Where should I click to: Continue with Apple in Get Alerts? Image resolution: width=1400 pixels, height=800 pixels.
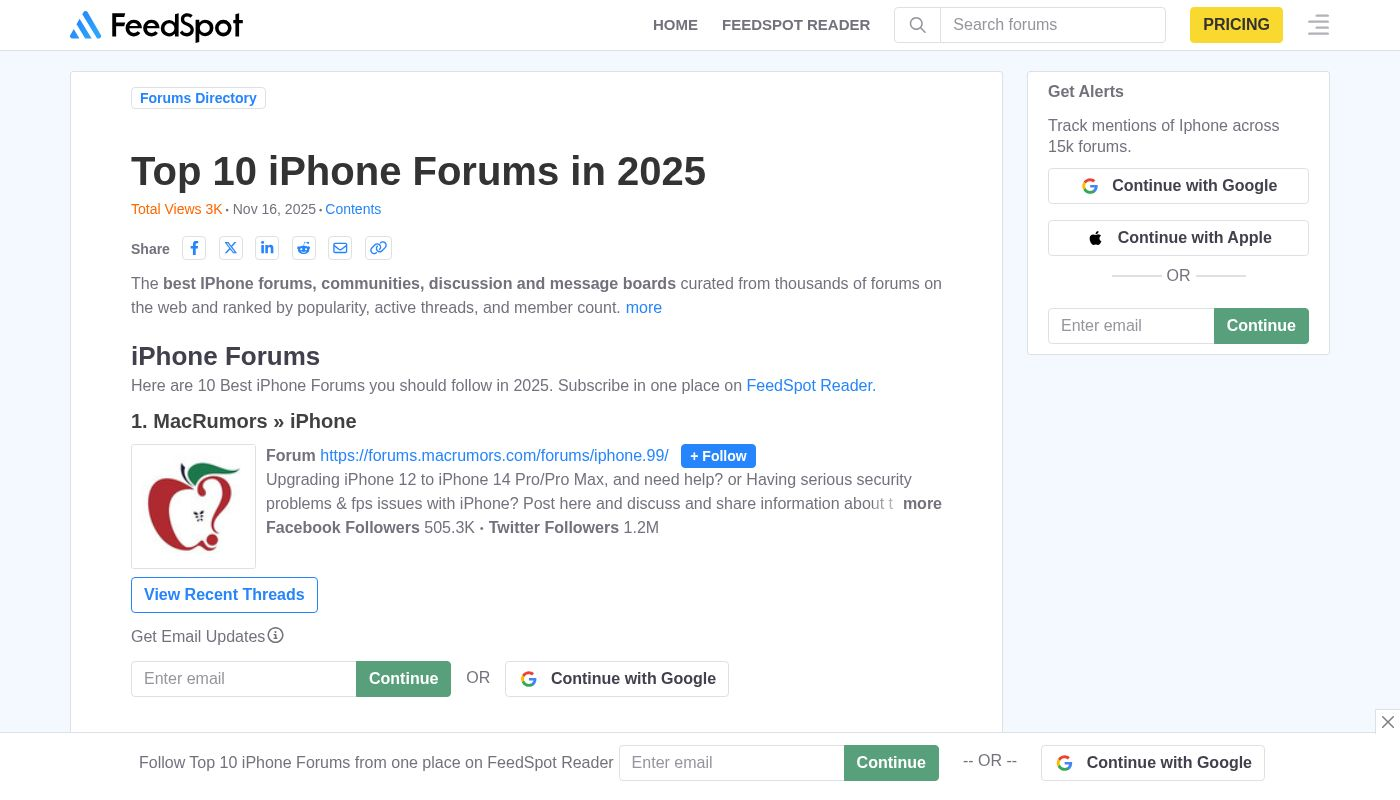(1178, 238)
